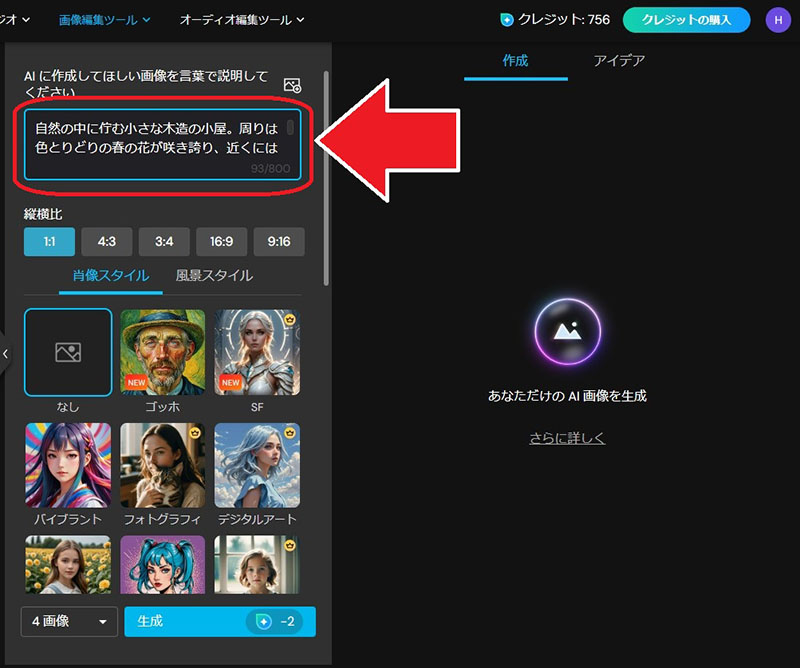Choose the SF style thumbnail
The image size is (800, 668).
click(257, 352)
